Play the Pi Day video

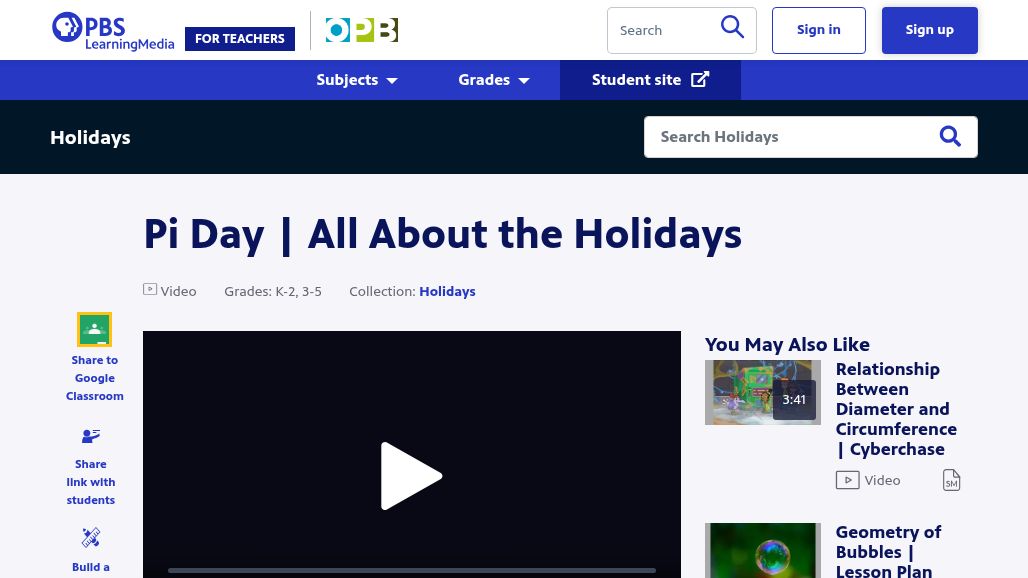click(411, 476)
